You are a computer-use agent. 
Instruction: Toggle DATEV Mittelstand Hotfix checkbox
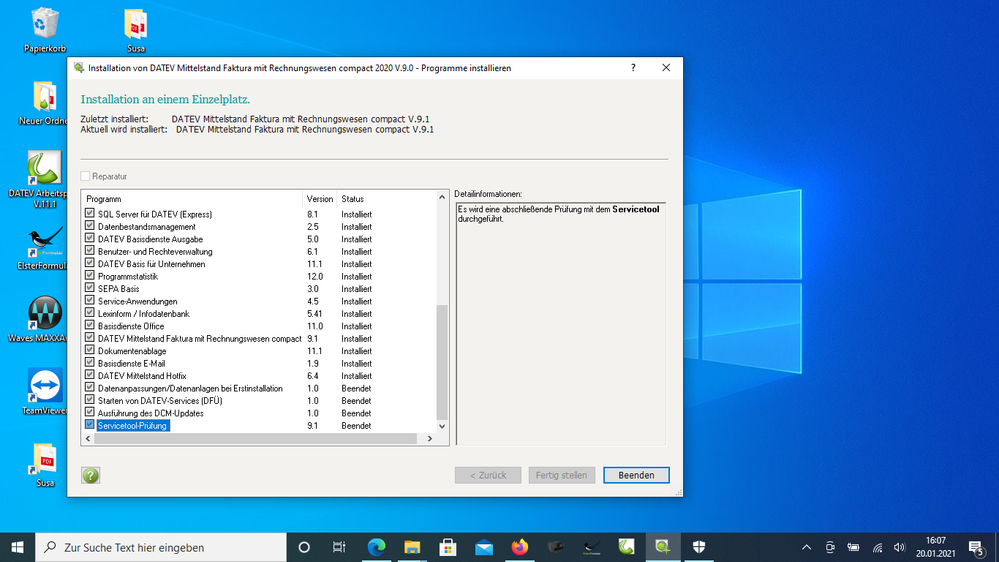point(89,375)
